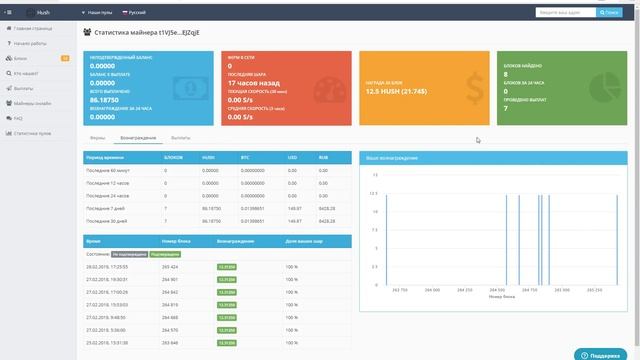Click the Russian flag icon in header
This screenshot has height=360, width=640.
click(125, 12)
